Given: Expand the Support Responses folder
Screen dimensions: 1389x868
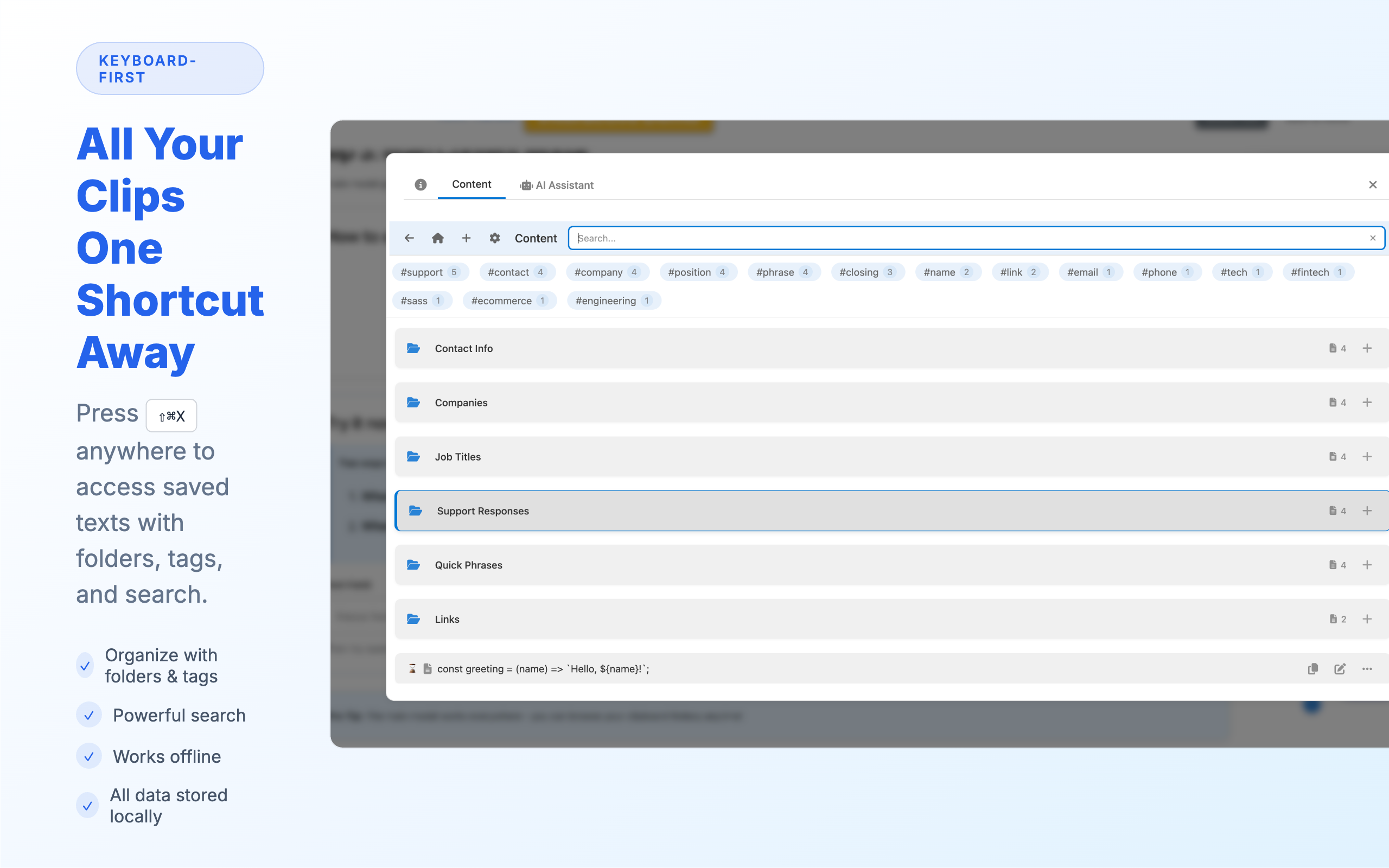Looking at the screenshot, I should coord(483,511).
